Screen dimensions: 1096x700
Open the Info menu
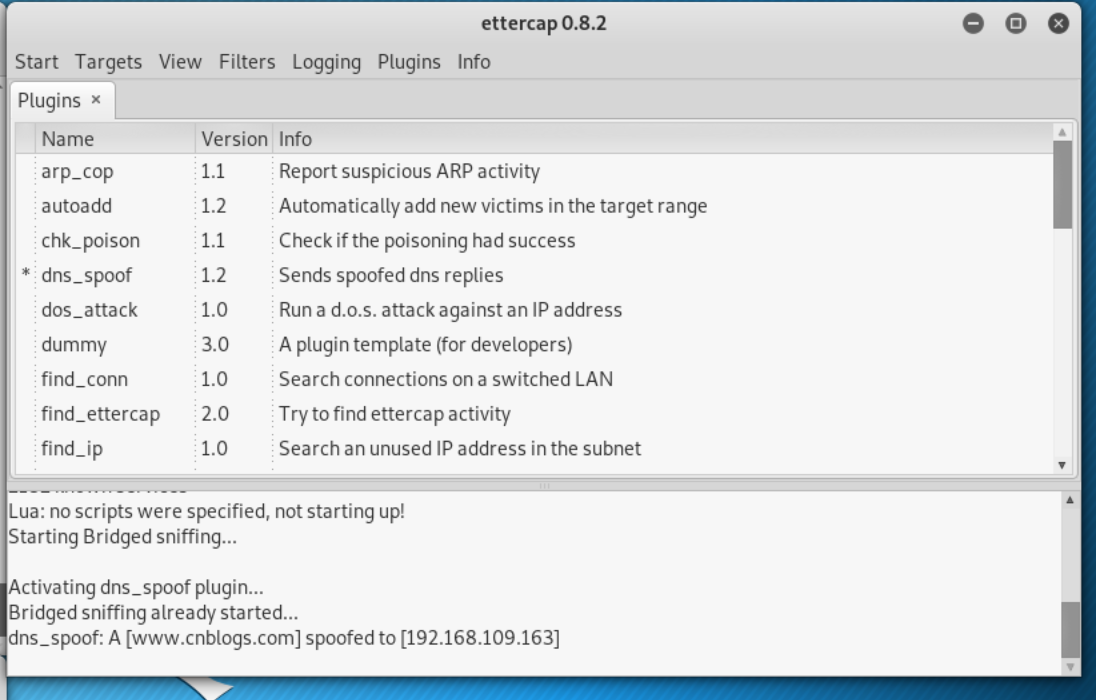point(474,62)
